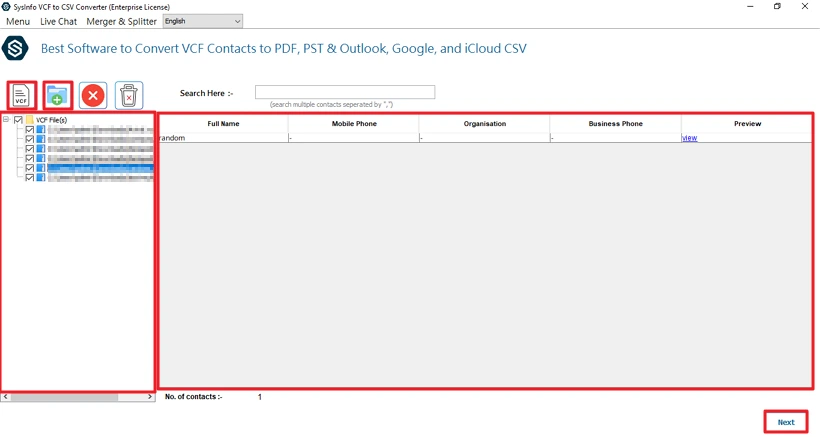Click the small app icon in the title bar
Viewport: 820px width, 437px height.
[6, 7]
